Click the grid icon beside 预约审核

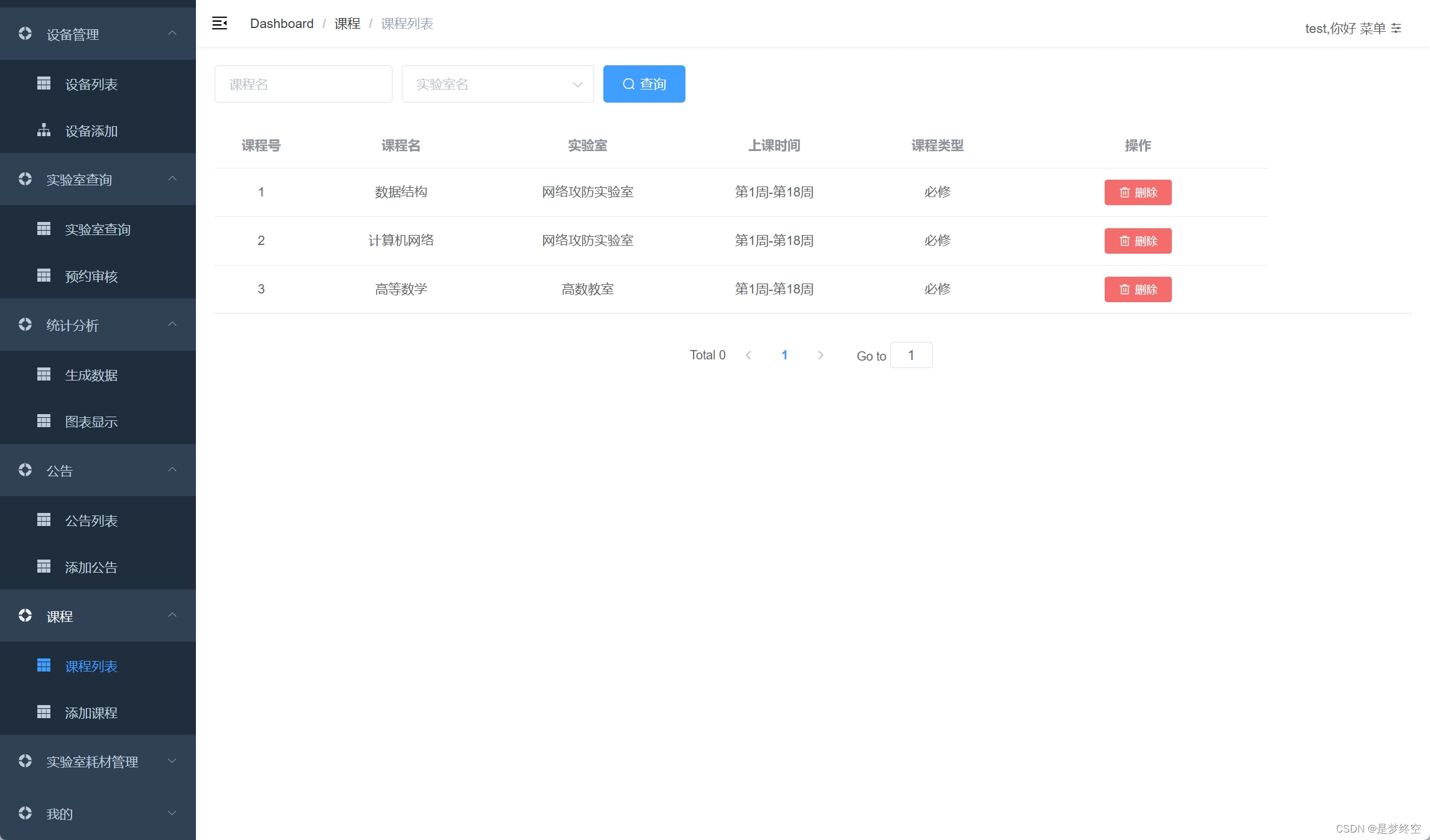pos(44,275)
